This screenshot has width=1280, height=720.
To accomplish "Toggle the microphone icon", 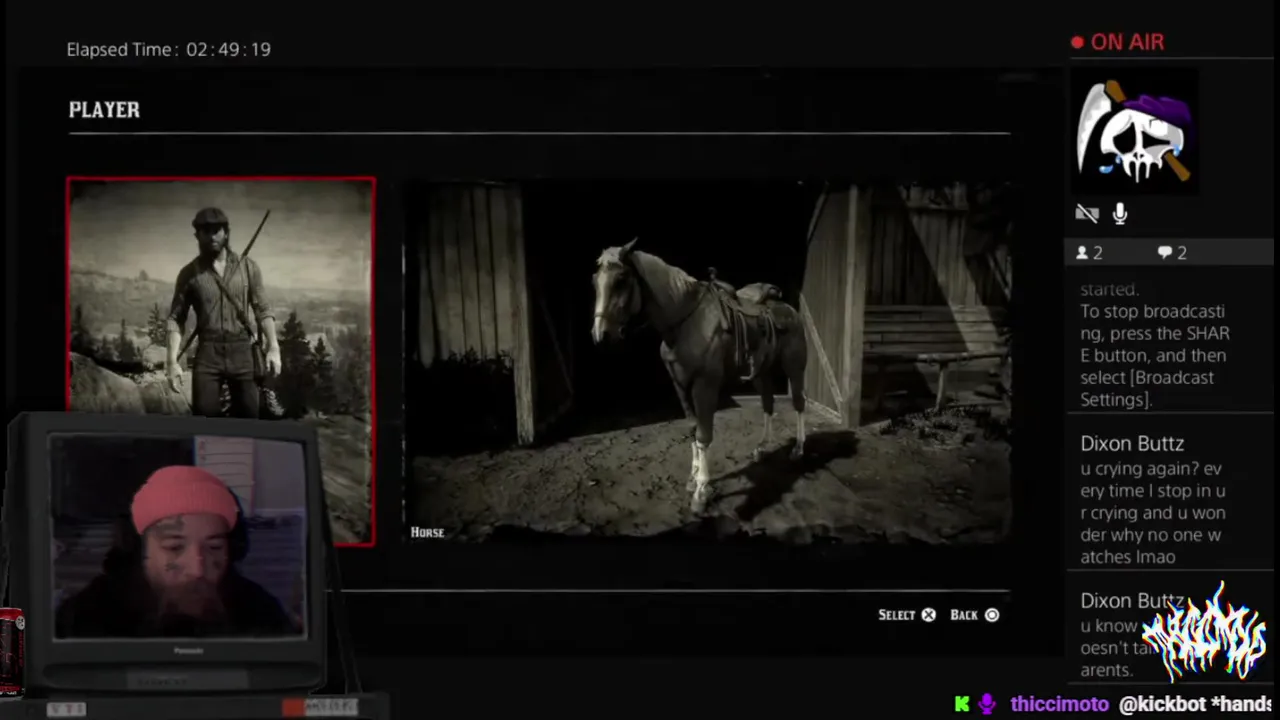I will click(x=1120, y=213).
